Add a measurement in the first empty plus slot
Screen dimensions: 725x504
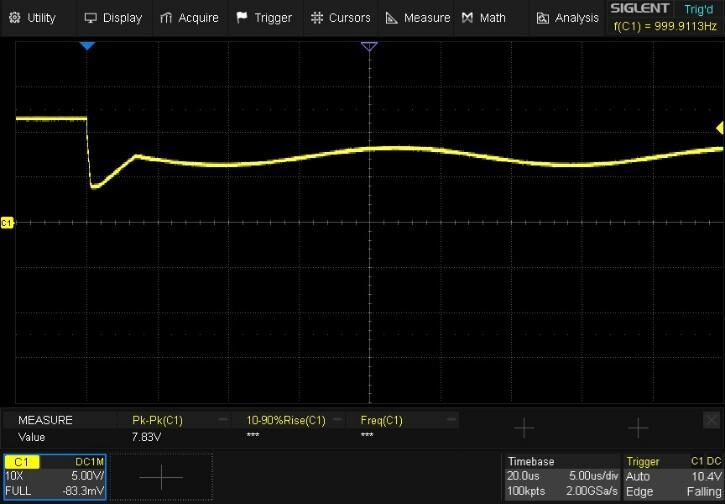coord(524,428)
